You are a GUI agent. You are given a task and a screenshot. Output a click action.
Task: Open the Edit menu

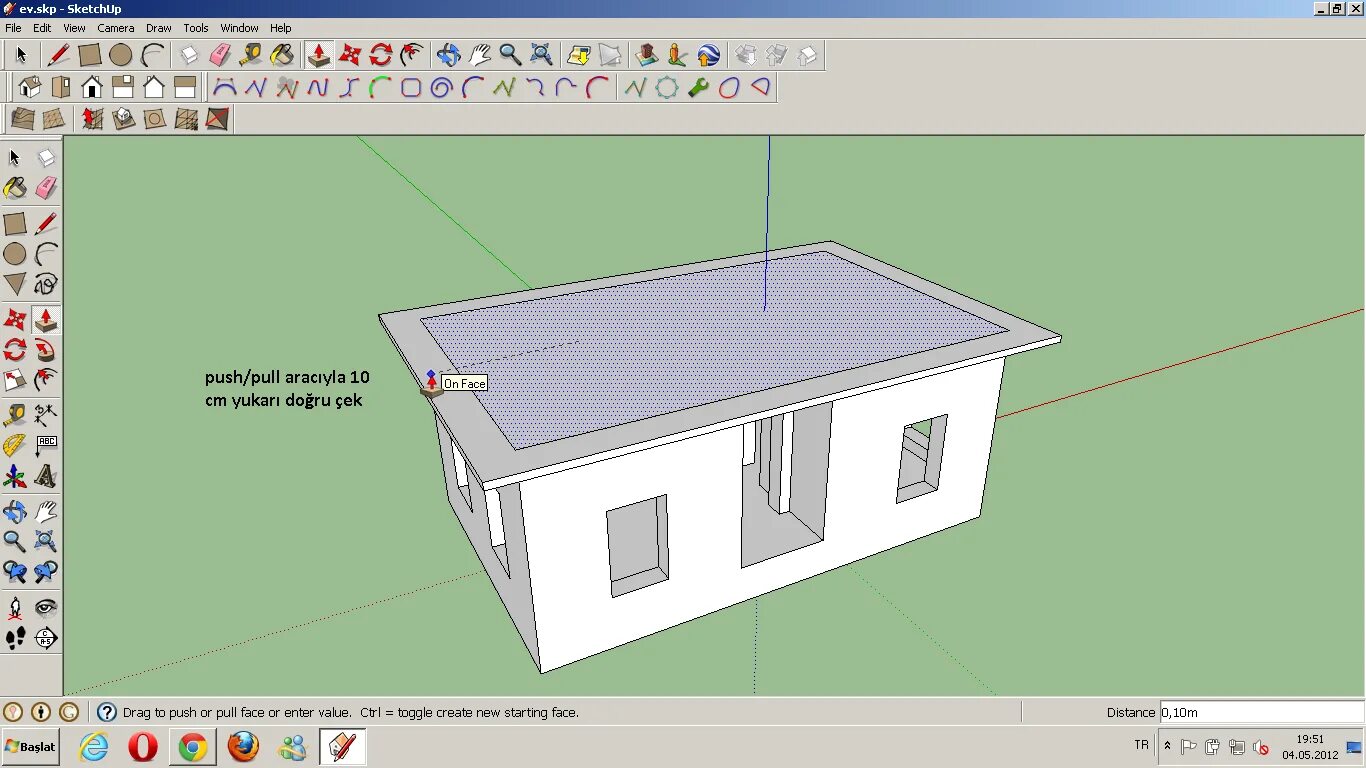click(42, 28)
